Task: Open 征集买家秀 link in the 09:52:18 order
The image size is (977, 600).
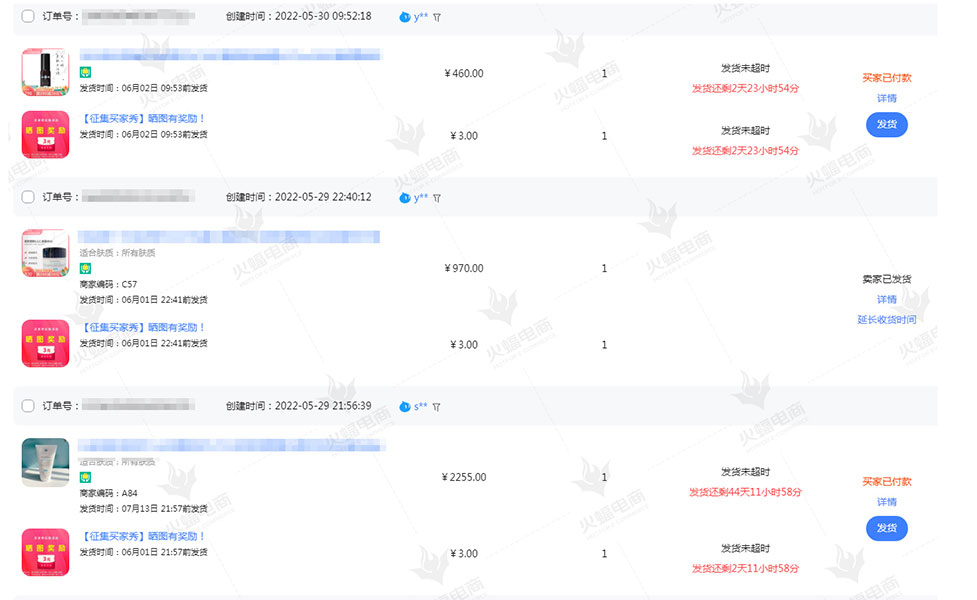Action: tap(143, 118)
